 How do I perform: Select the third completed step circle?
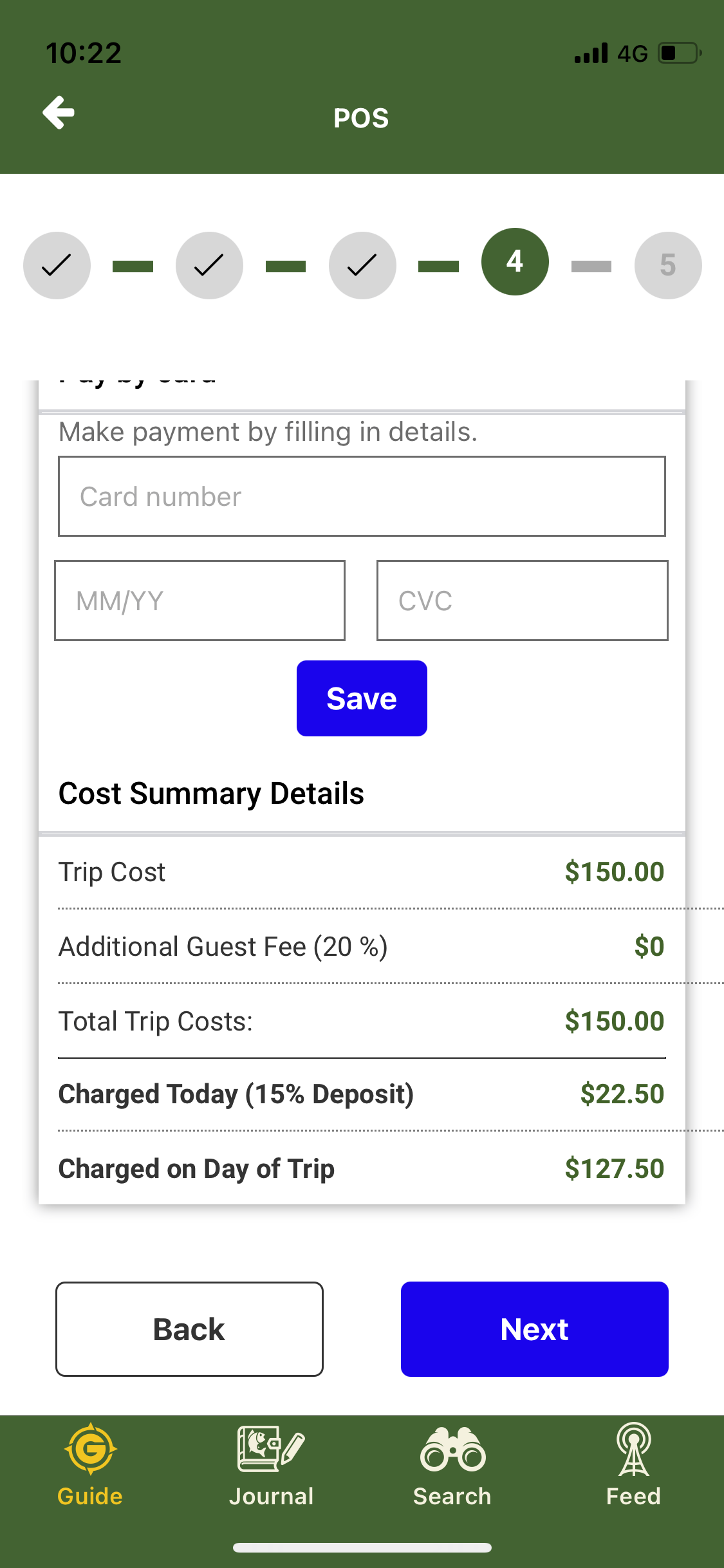(x=362, y=265)
